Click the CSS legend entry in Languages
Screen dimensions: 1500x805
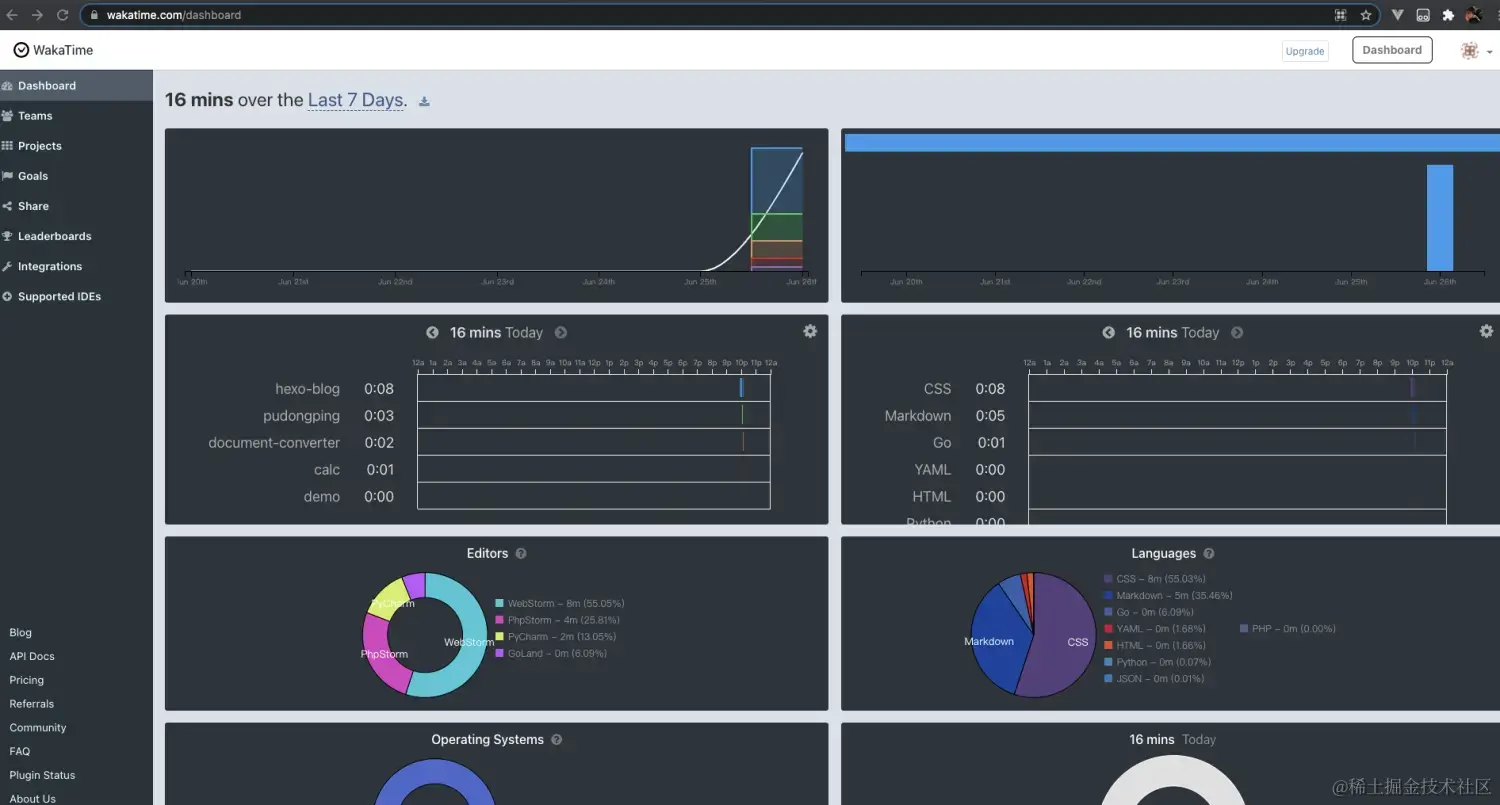point(1155,579)
